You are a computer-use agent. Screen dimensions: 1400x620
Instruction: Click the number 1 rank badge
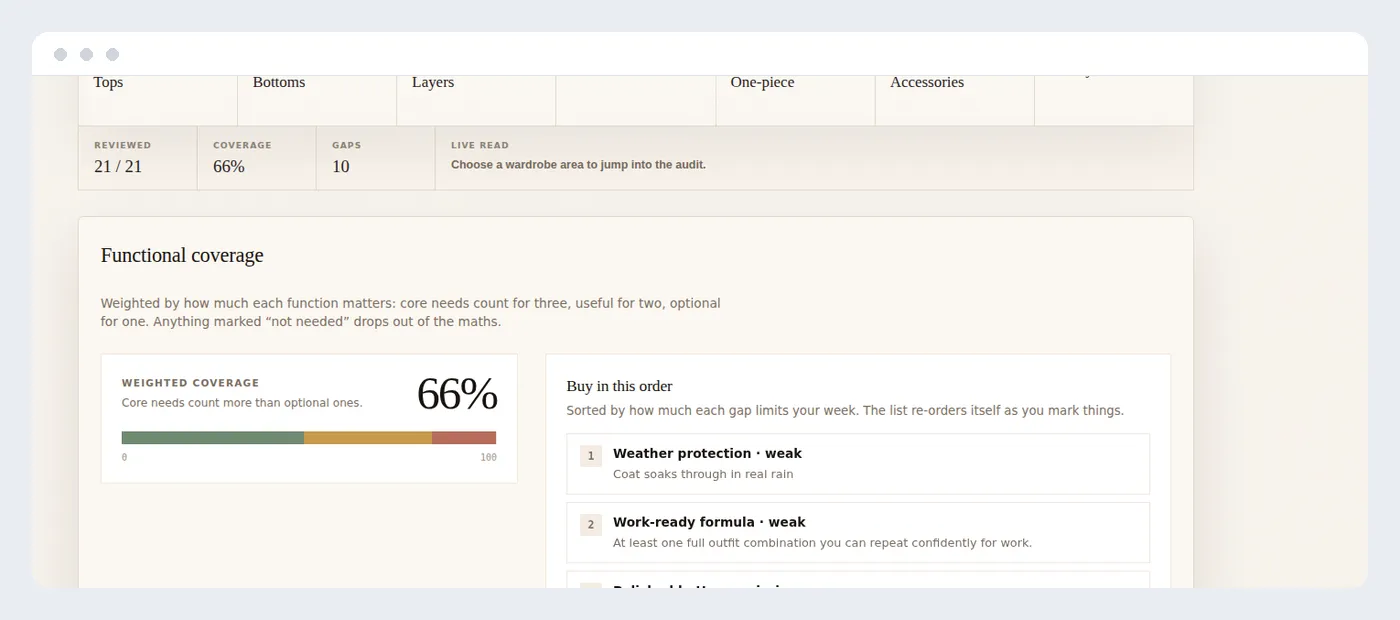[591, 456]
